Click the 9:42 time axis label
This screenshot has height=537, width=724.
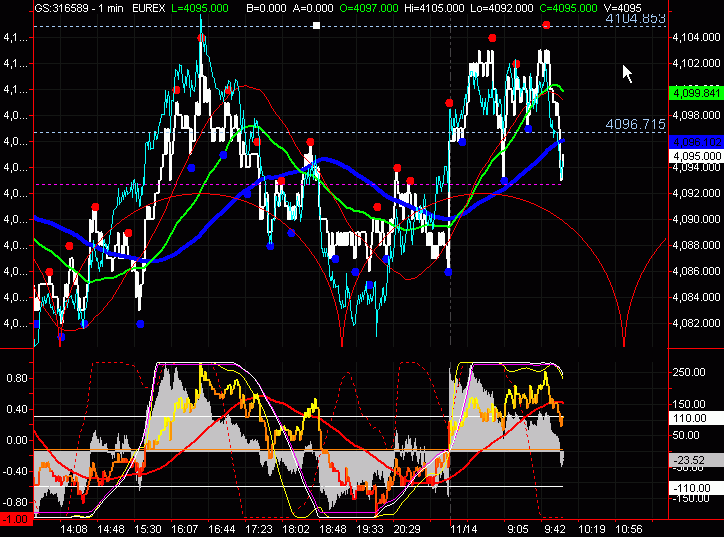(555, 530)
